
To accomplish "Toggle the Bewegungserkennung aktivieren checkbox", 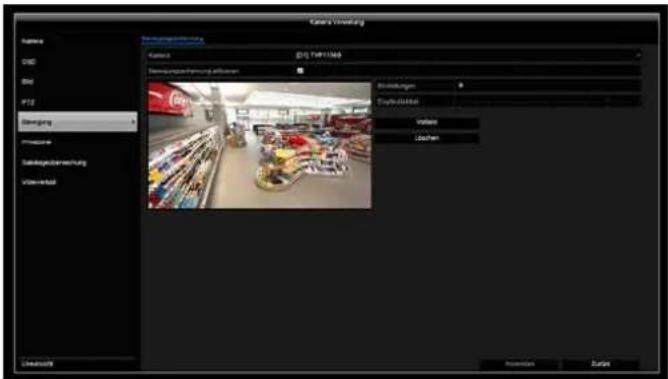I will (300, 71).
